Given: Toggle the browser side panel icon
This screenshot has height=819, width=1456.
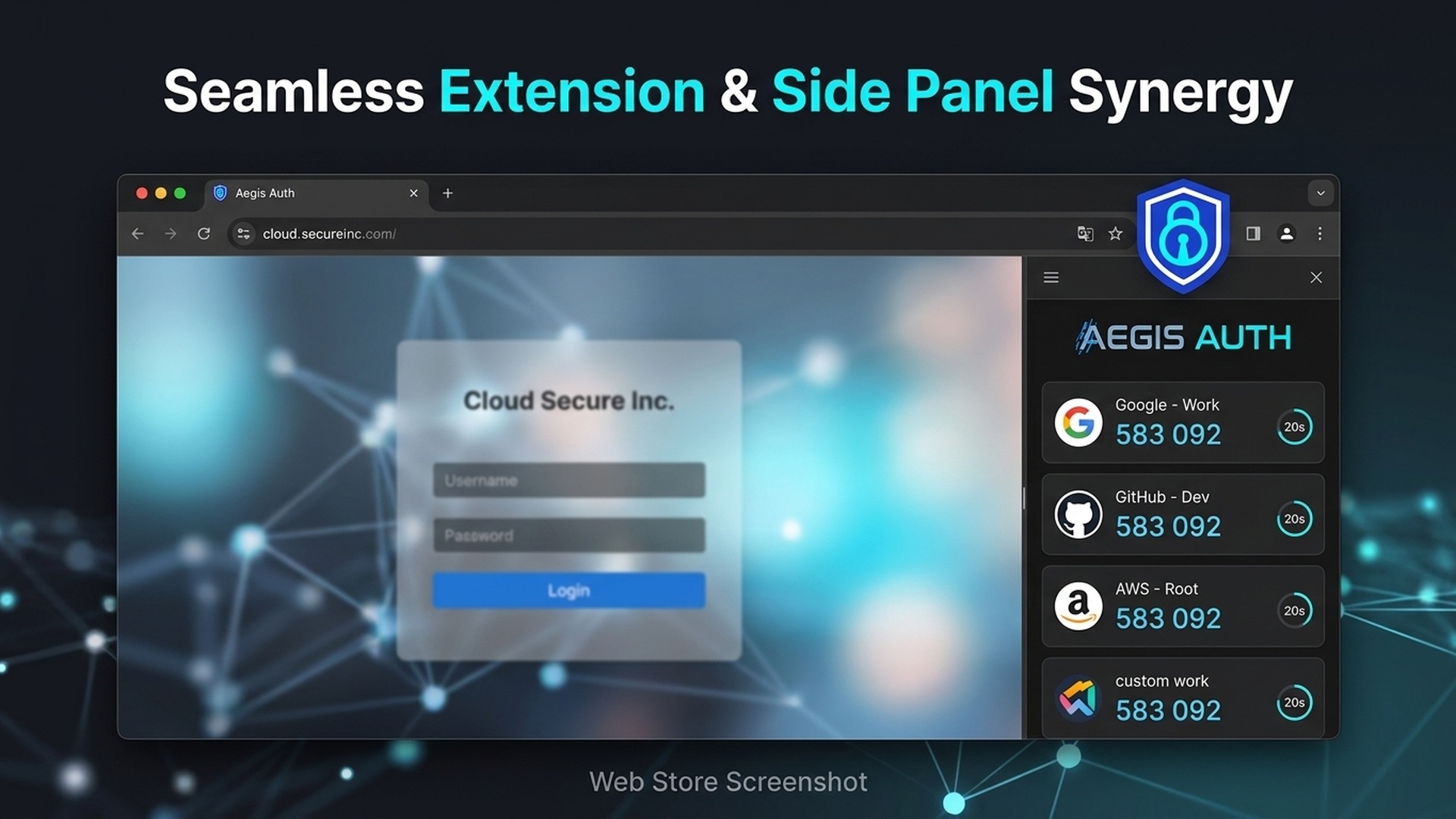Looking at the screenshot, I should point(1253,234).
